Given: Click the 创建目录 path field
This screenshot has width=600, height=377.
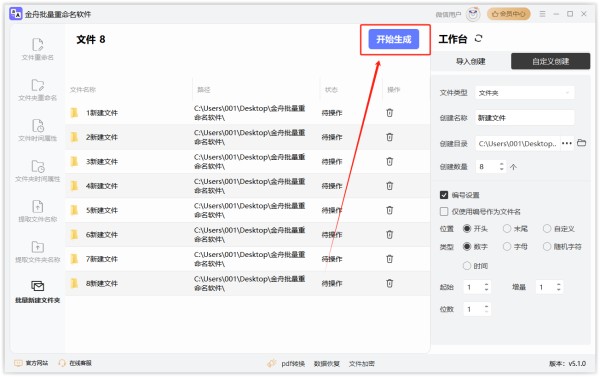Looking at the screenshot, I should (517, 144).
